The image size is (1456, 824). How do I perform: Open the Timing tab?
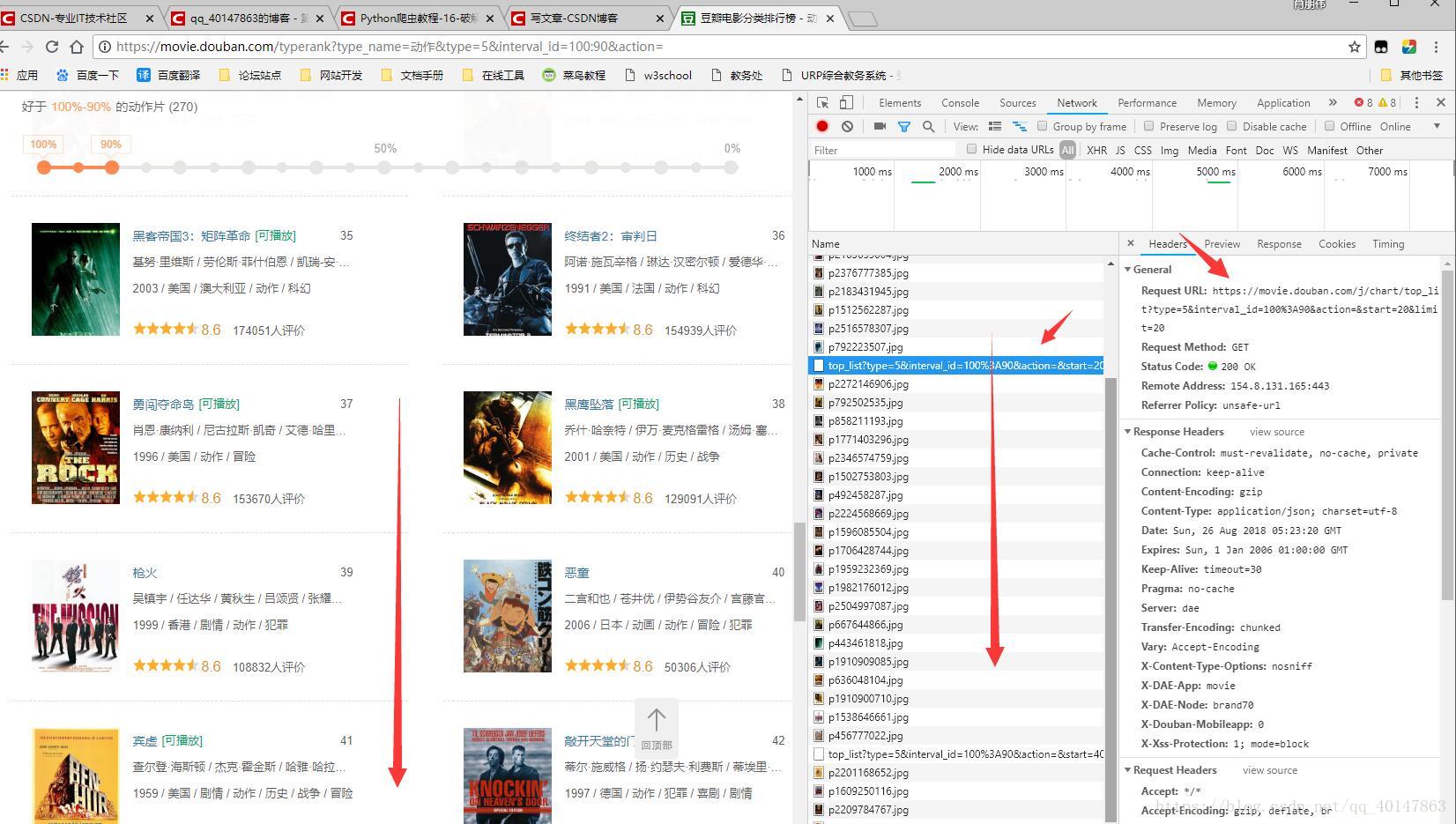(x=1388, y=243)
